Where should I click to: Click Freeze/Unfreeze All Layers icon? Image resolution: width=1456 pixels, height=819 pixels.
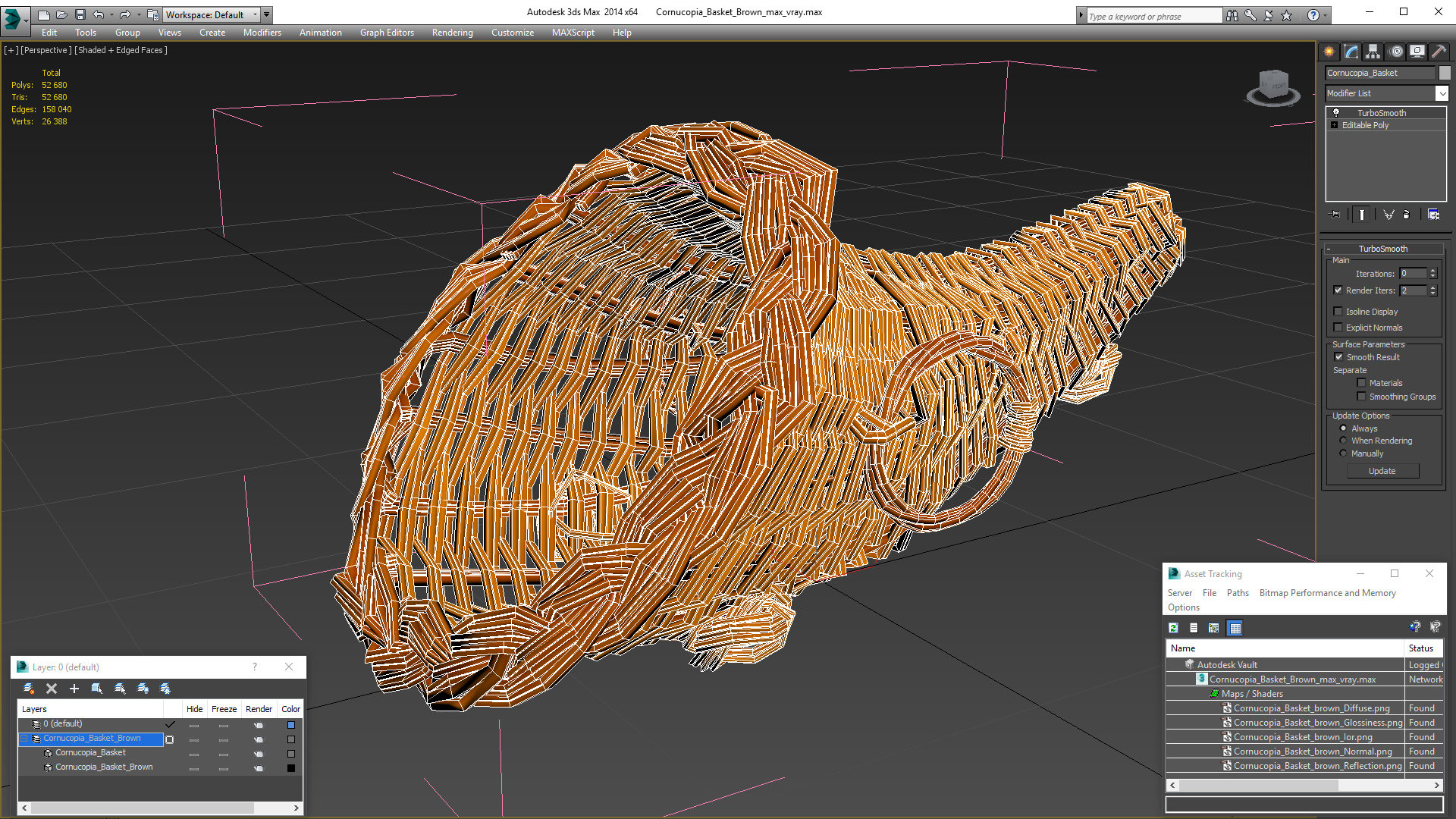coord(165,689)
